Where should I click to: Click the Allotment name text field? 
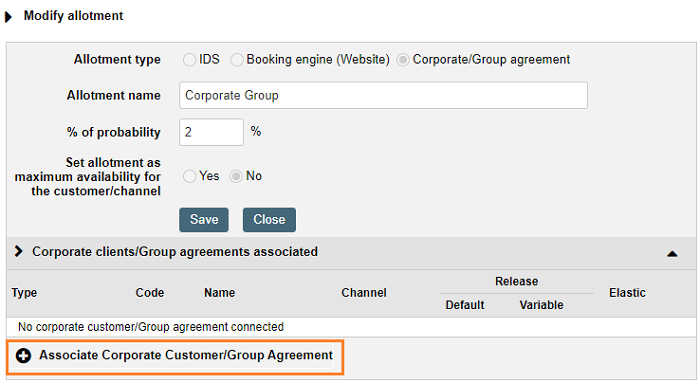(383, 95)
